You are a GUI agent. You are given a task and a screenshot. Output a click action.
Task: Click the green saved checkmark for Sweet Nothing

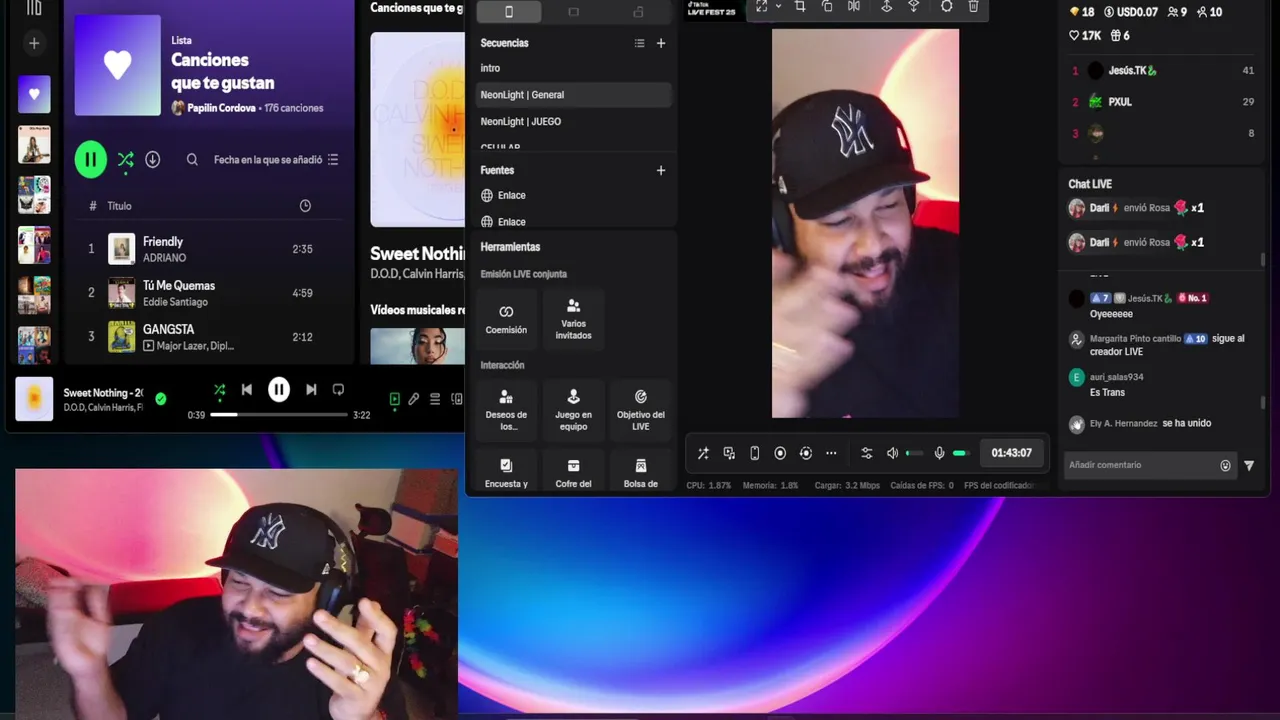click(161, 399)
